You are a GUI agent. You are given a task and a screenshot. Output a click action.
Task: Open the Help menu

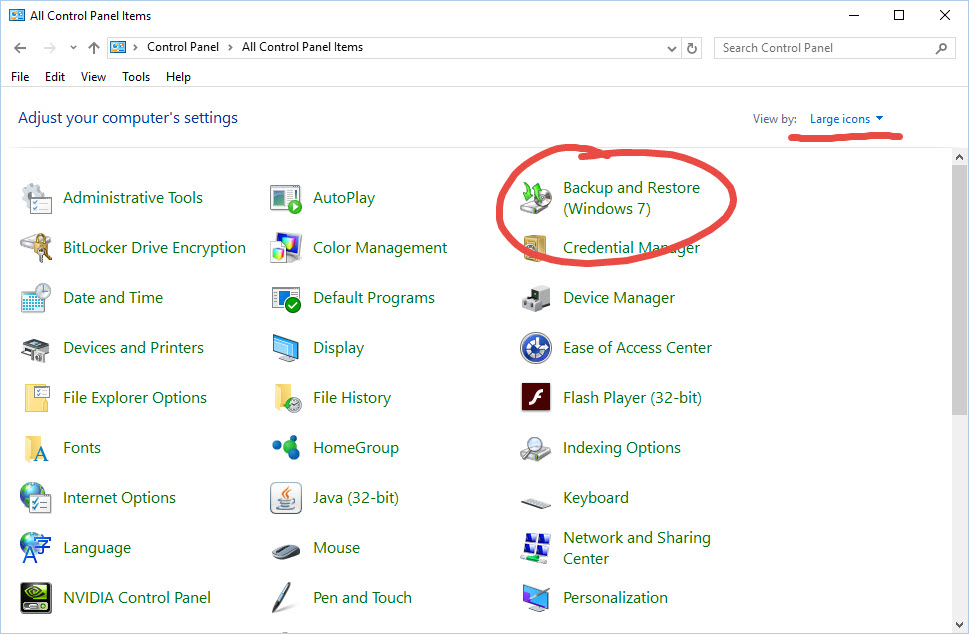tap(178, 77)
